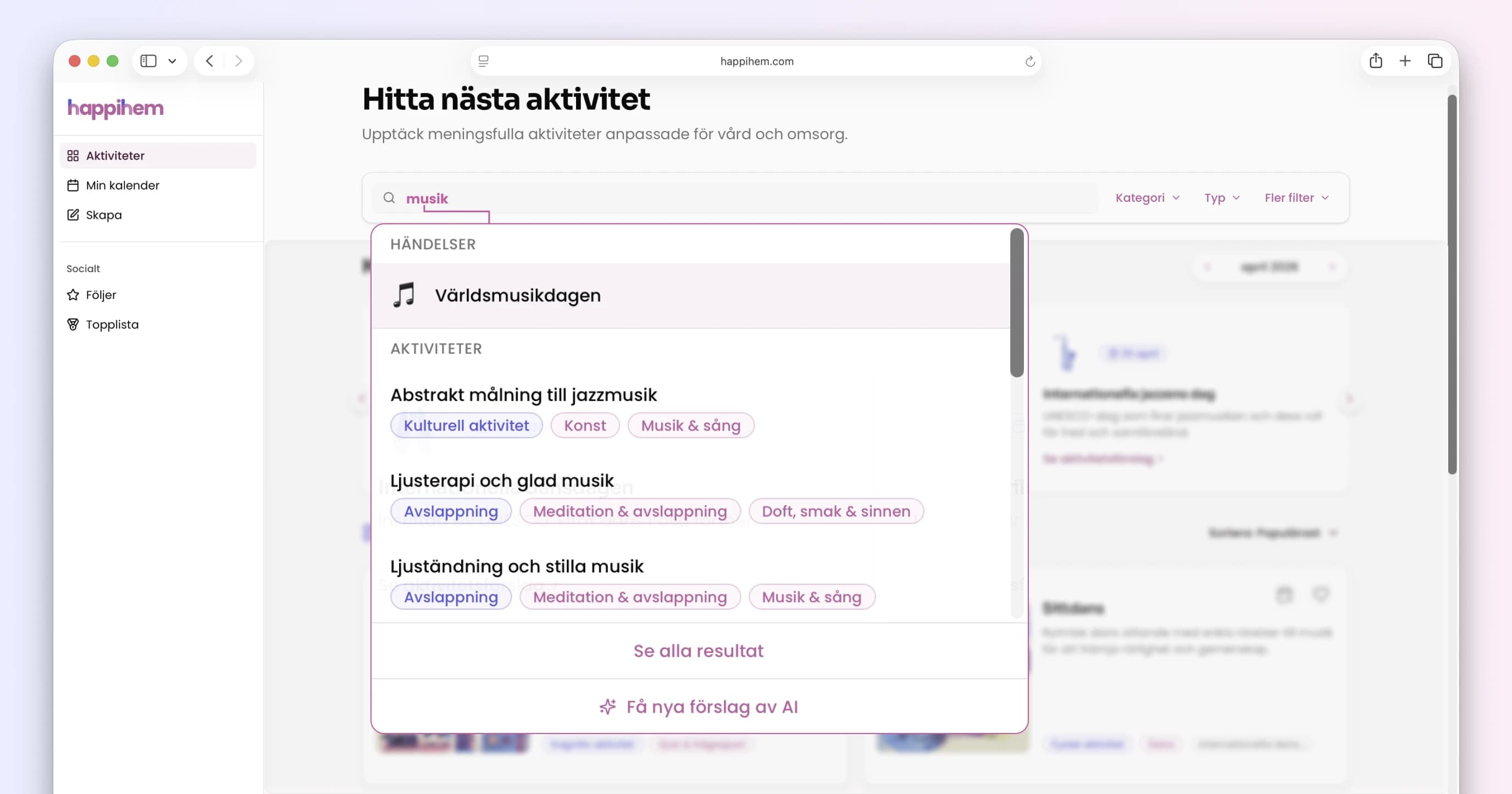The height and width of the screenshot is (794, 1512).
Task: Expand the Typ filter
Action: 1221,198
